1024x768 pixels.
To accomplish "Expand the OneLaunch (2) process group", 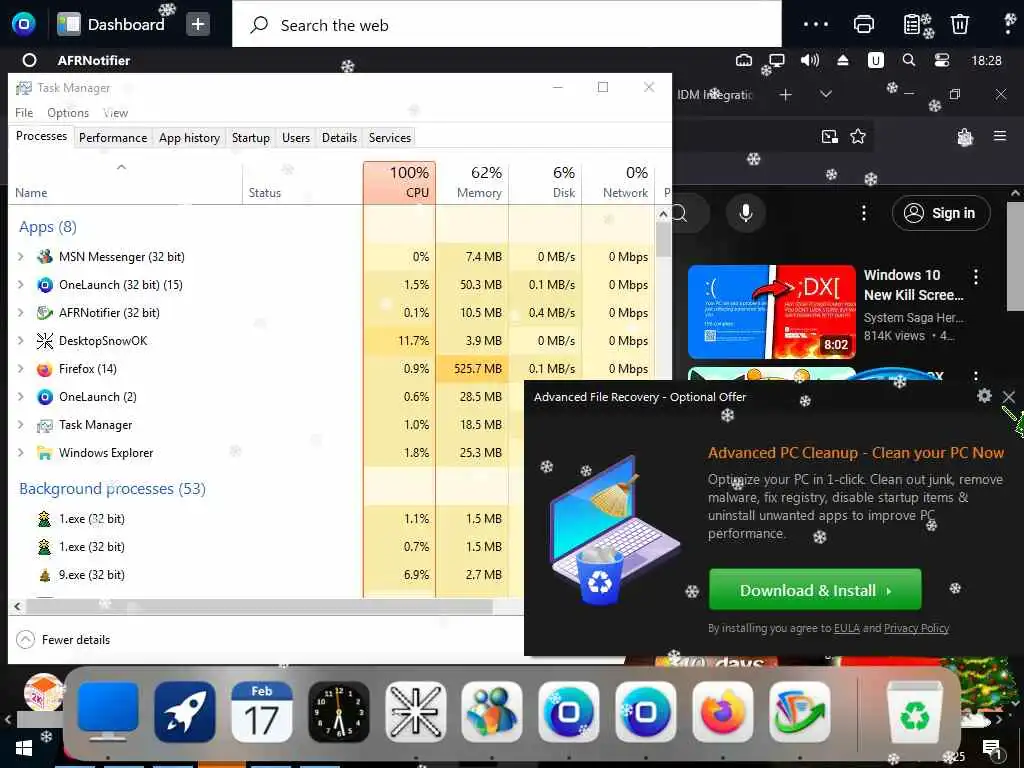I will [20, 397].
